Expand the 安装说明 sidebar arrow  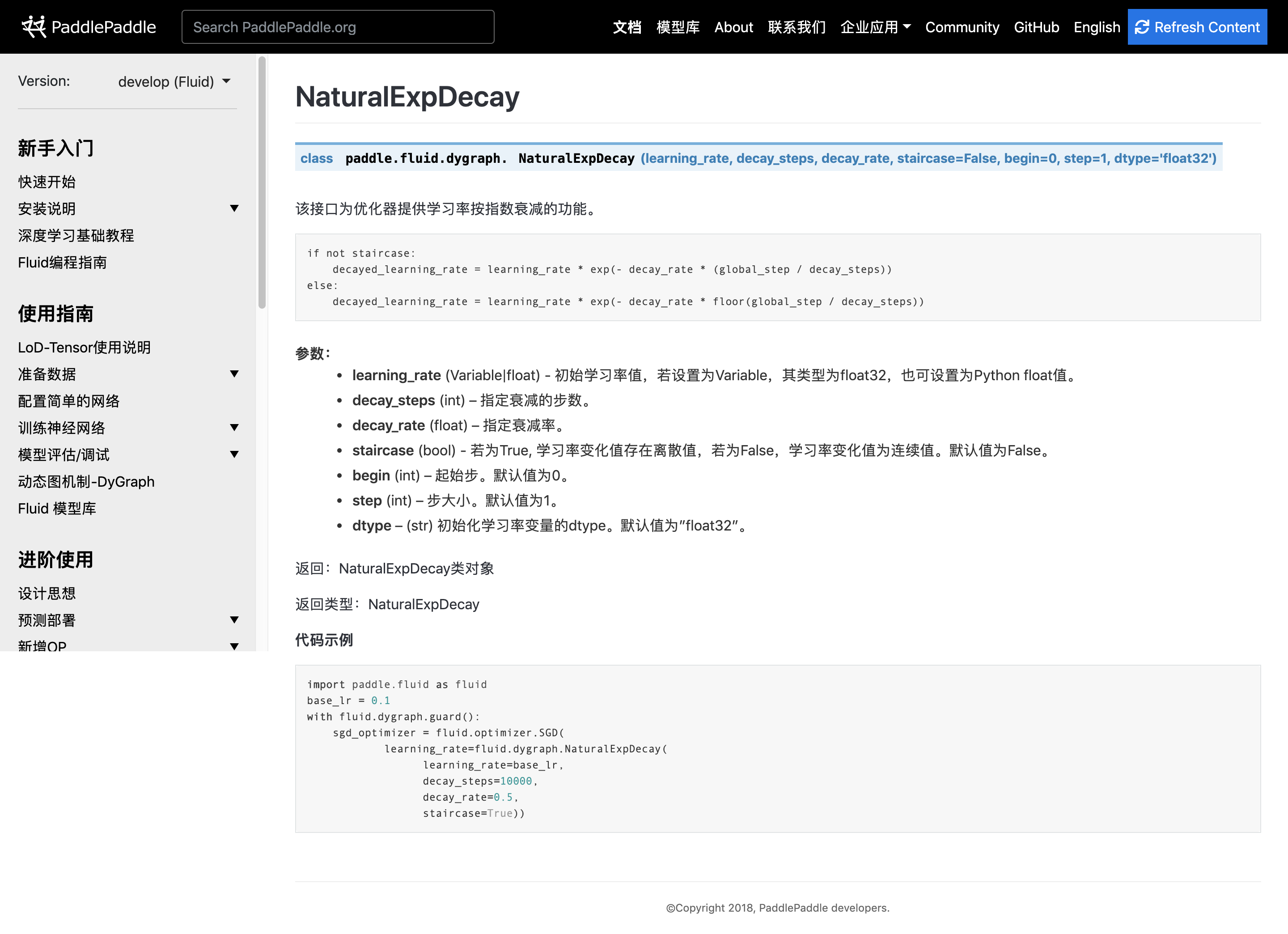234,208
